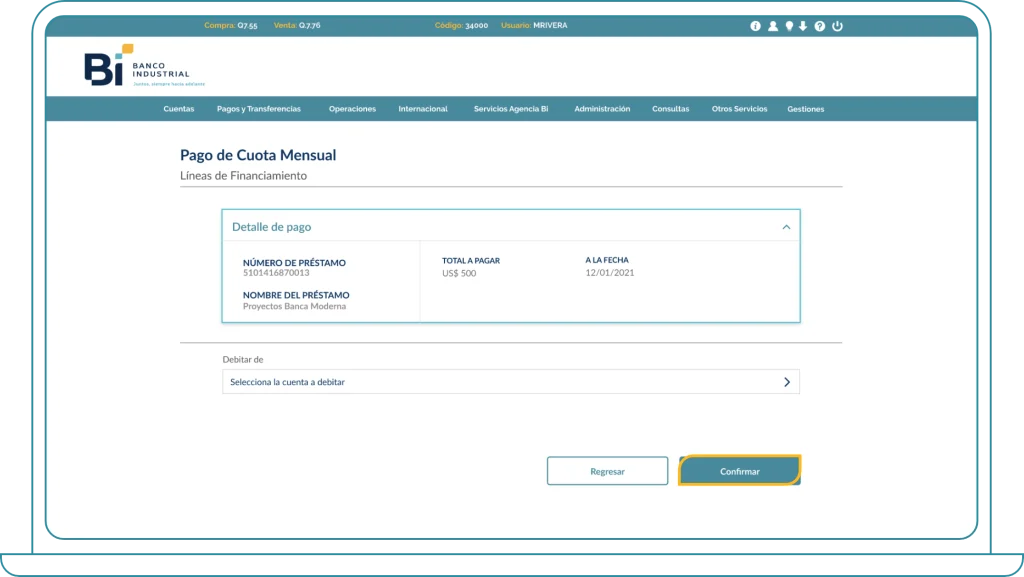Click the download arrow icon
The image size is (1024, 577).
tap(803, 26)
